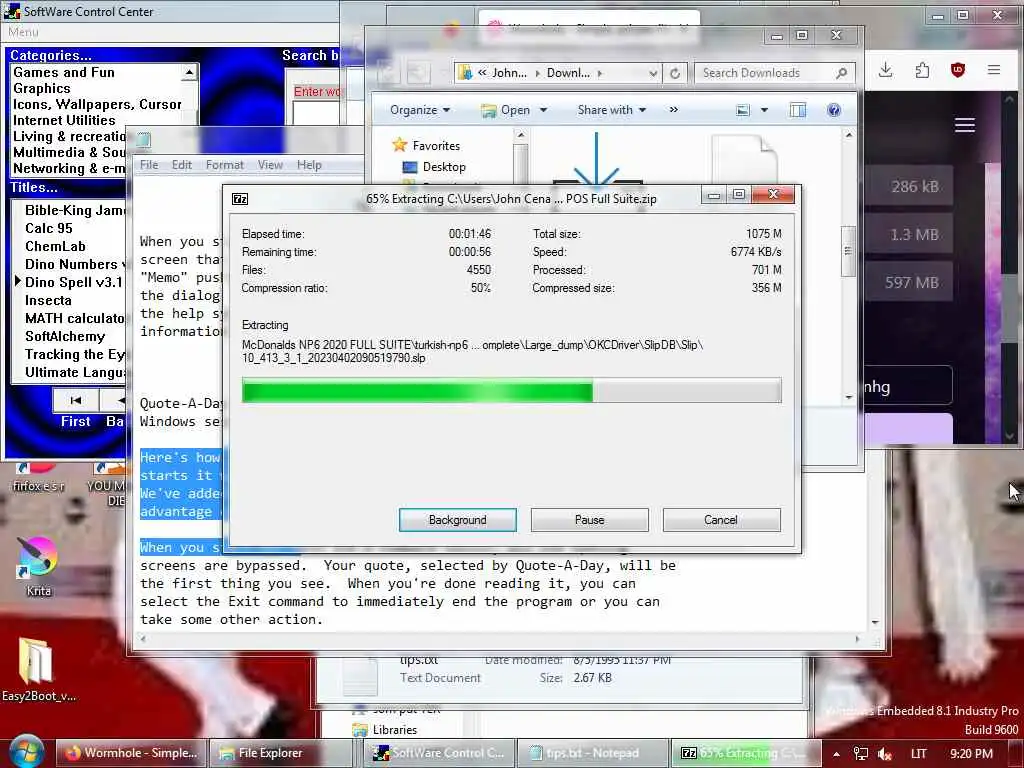Open Krita desktop shortcut
This screenshot has height=768, width=1024.
[x=38, y=566]
